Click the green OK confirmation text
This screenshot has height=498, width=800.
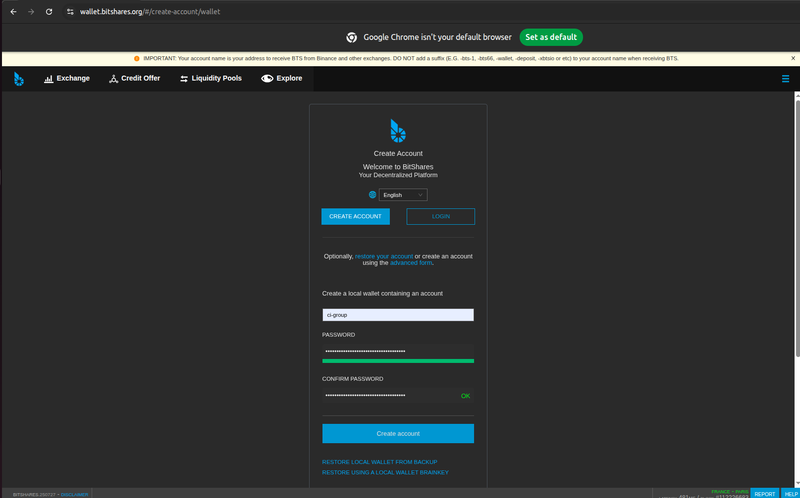click(x=465, y=396)
